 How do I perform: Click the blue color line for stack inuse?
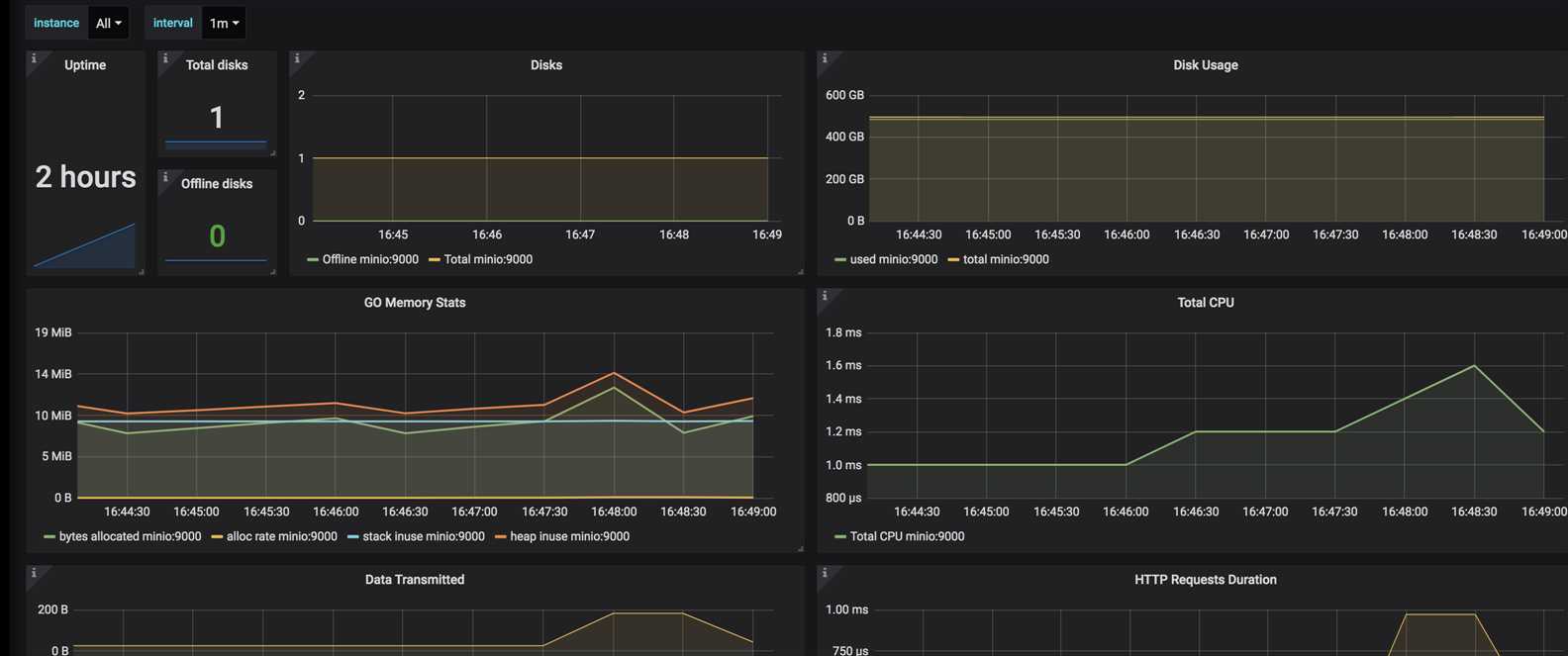point(353,537)
